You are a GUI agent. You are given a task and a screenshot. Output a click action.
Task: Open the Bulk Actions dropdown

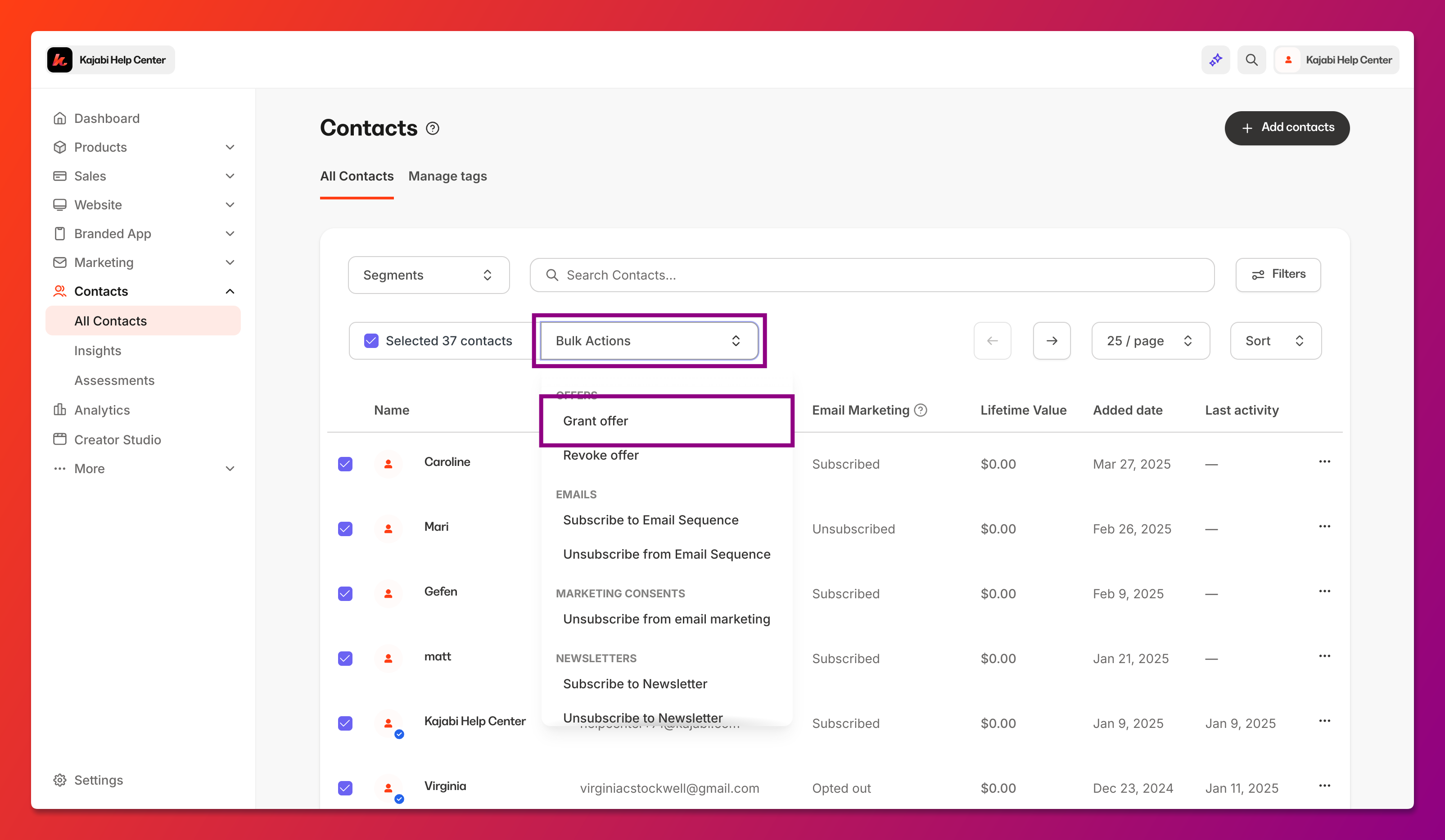(649, 341)
